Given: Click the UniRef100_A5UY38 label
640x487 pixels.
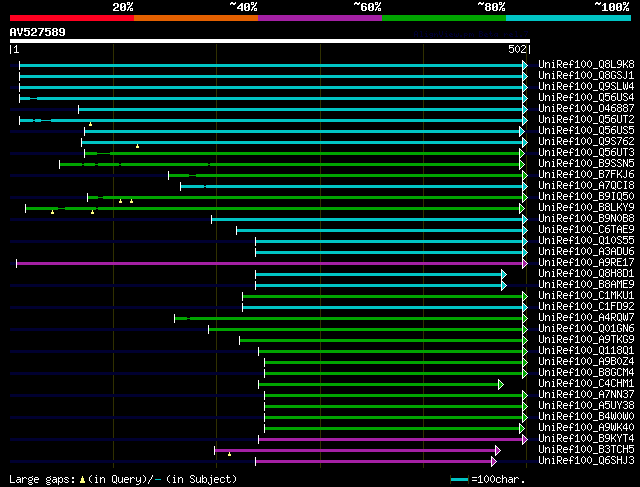Looking at the screenshot, I should click(586, 406).
